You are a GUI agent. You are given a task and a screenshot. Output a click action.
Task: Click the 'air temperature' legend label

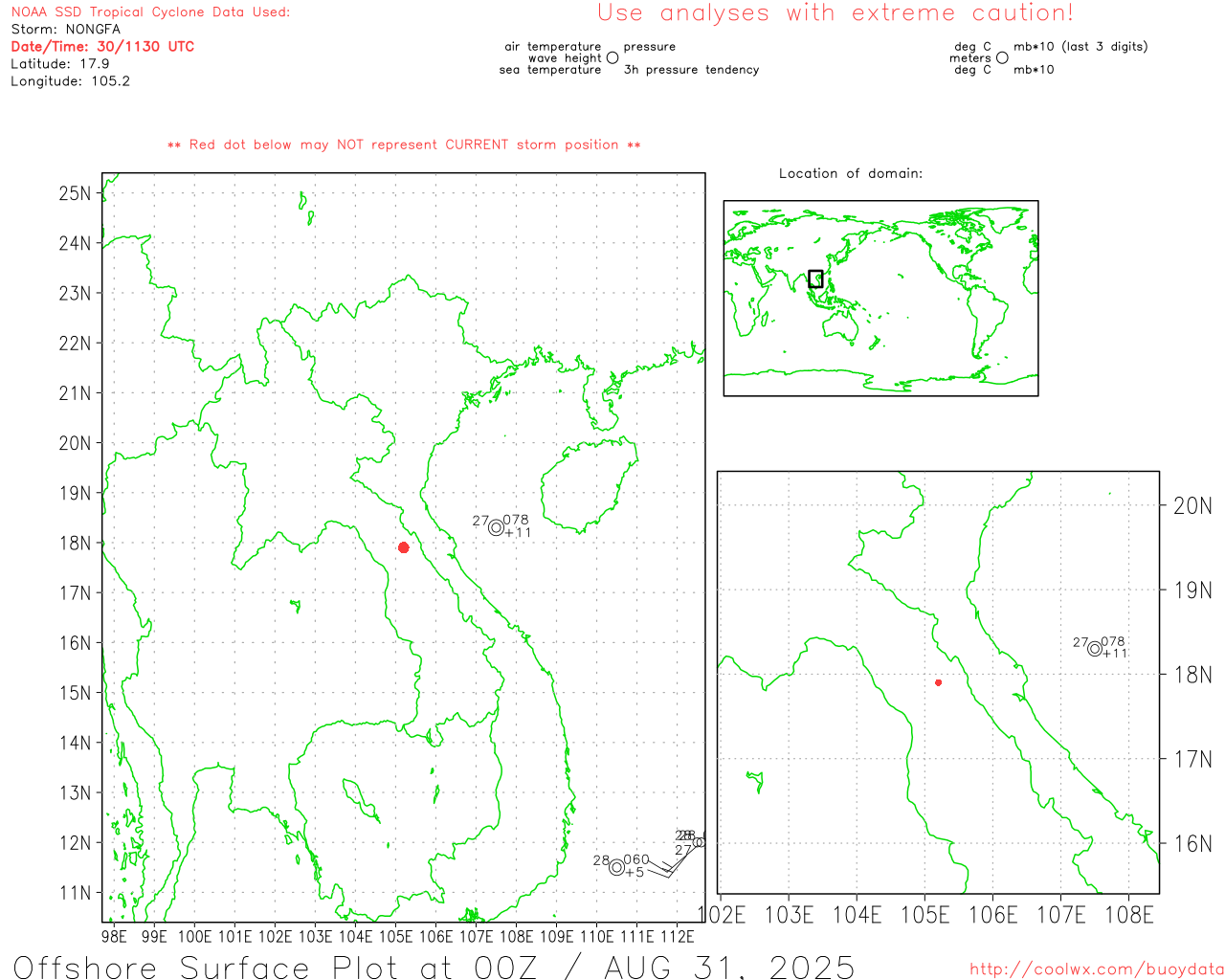pos(553,46)
